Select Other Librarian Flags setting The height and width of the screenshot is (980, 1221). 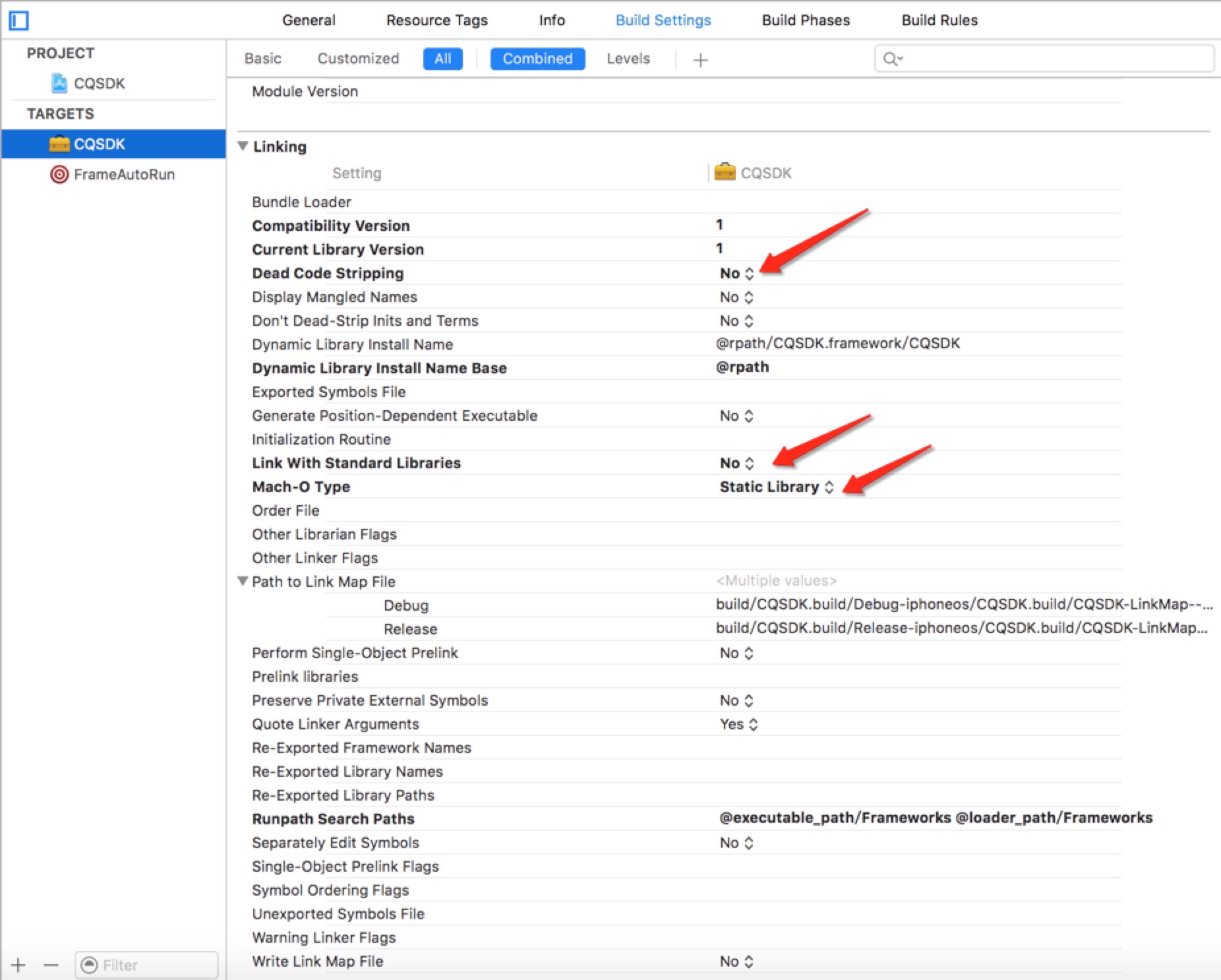tap(324, 534)
